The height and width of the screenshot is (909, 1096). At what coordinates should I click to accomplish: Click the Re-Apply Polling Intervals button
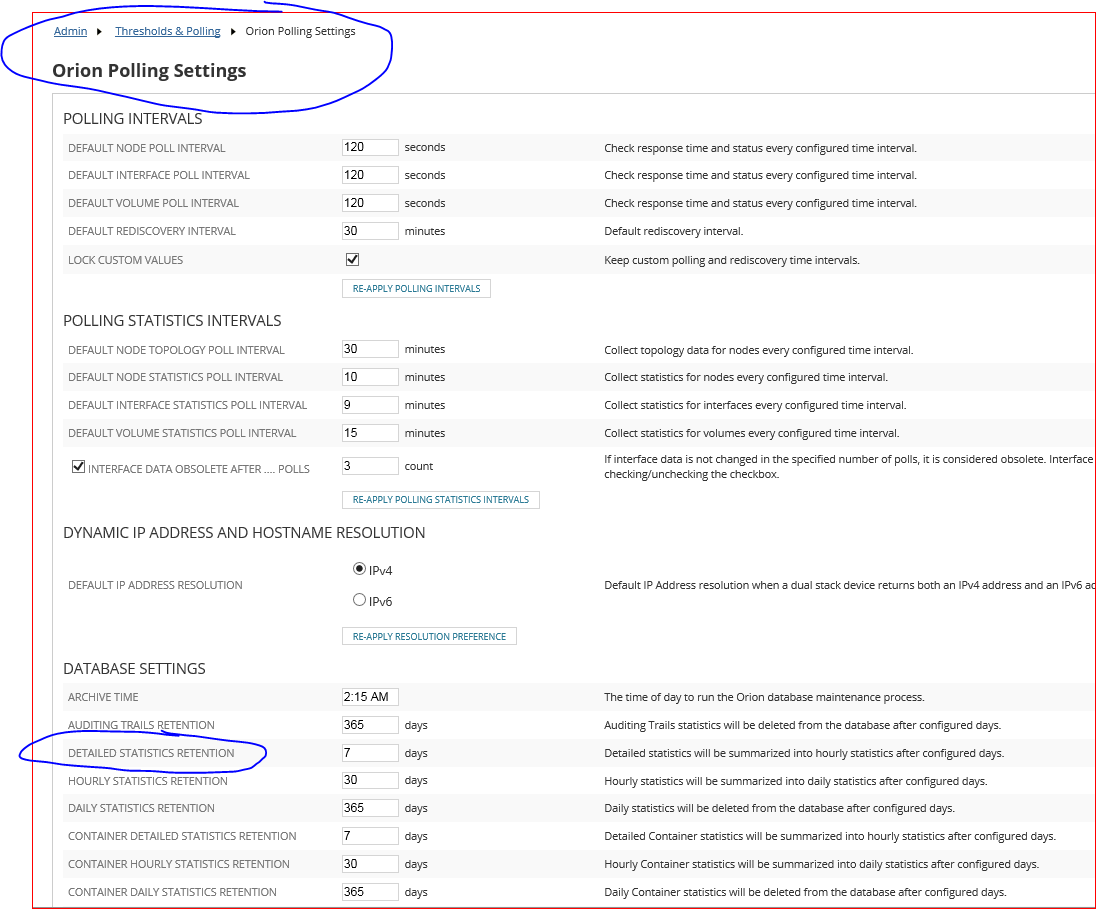(417, 289)
